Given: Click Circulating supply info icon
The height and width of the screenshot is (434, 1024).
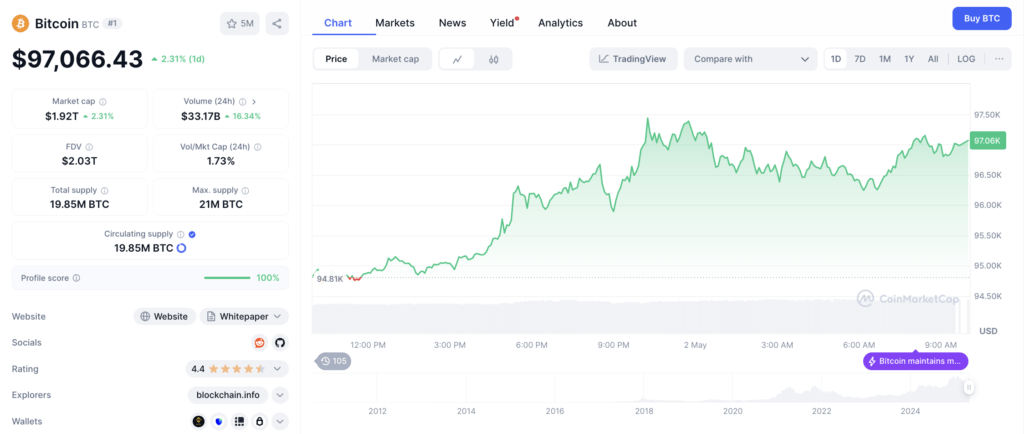Looking at the screenshot, I should [181, 234].
